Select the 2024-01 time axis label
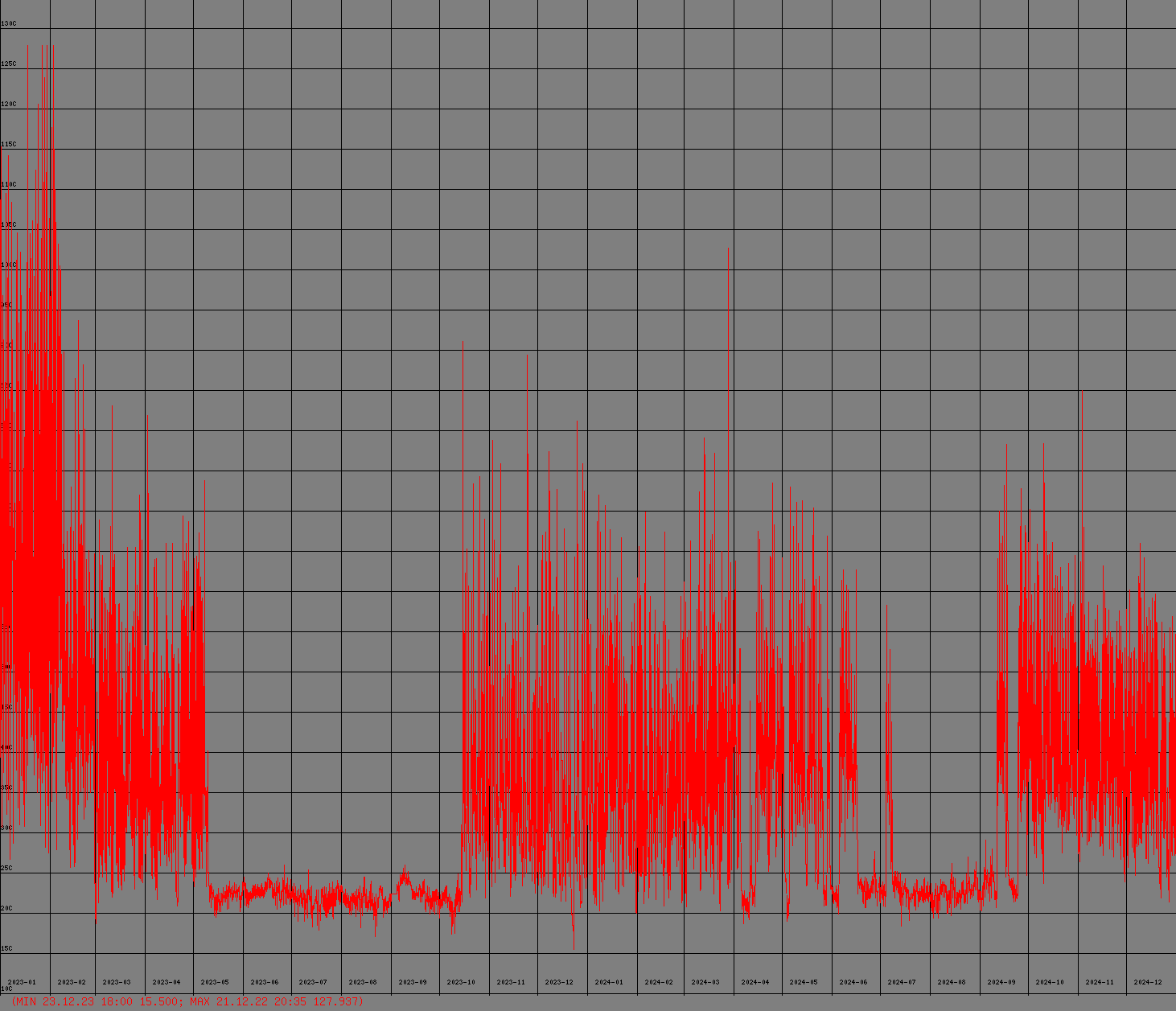 (x=609, y=982)
